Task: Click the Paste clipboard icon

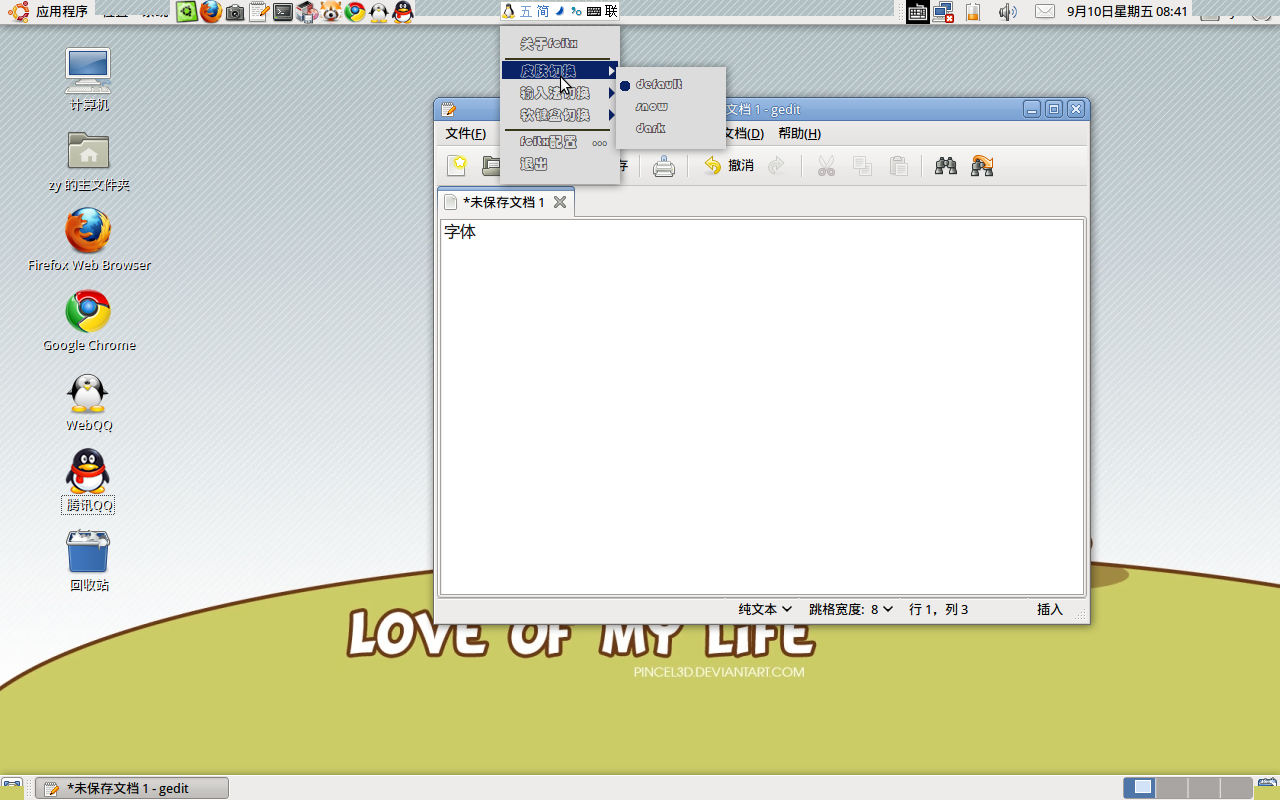Action: pos(899,166)
